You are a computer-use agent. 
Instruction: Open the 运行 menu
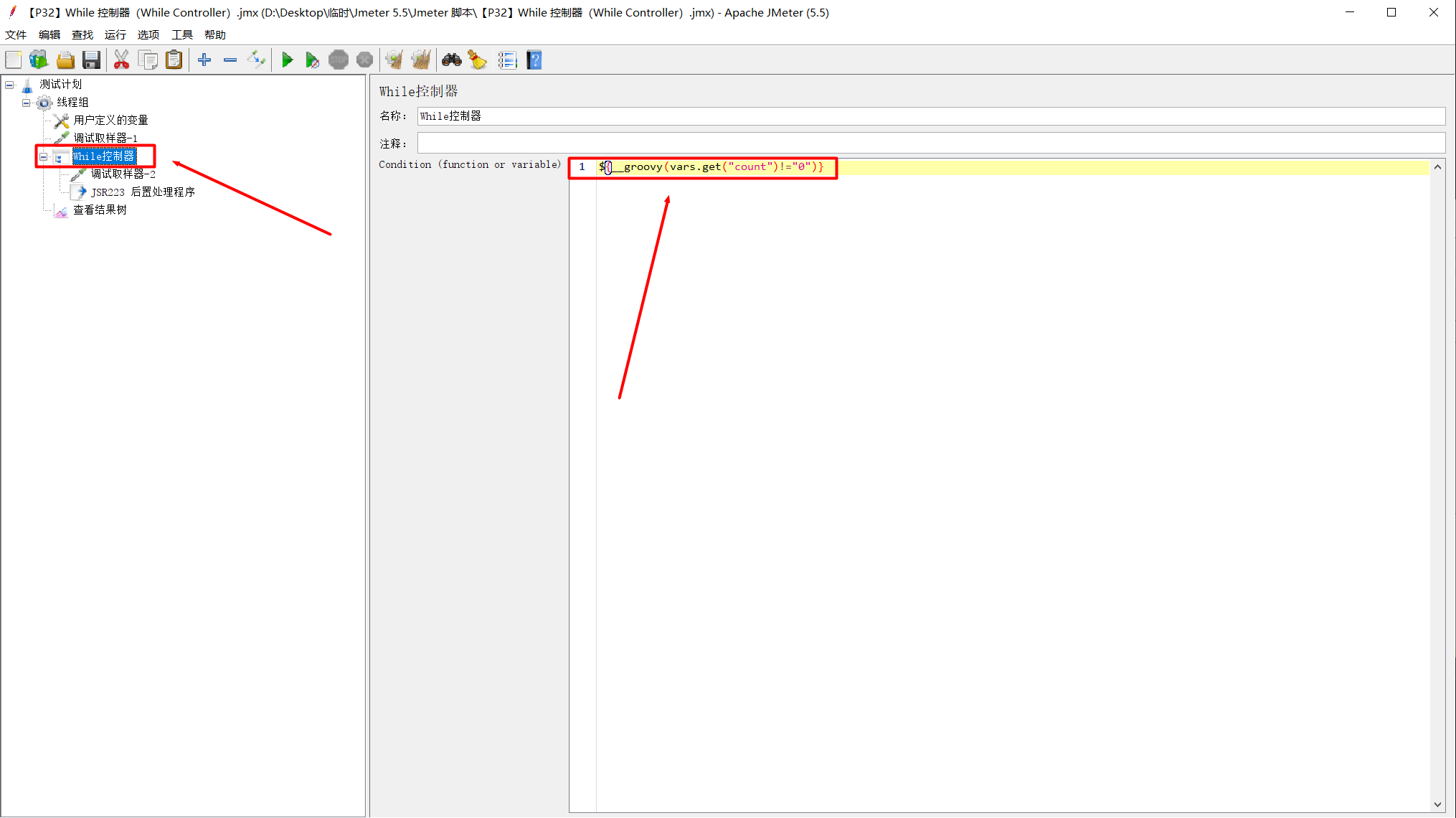point(115,35)
